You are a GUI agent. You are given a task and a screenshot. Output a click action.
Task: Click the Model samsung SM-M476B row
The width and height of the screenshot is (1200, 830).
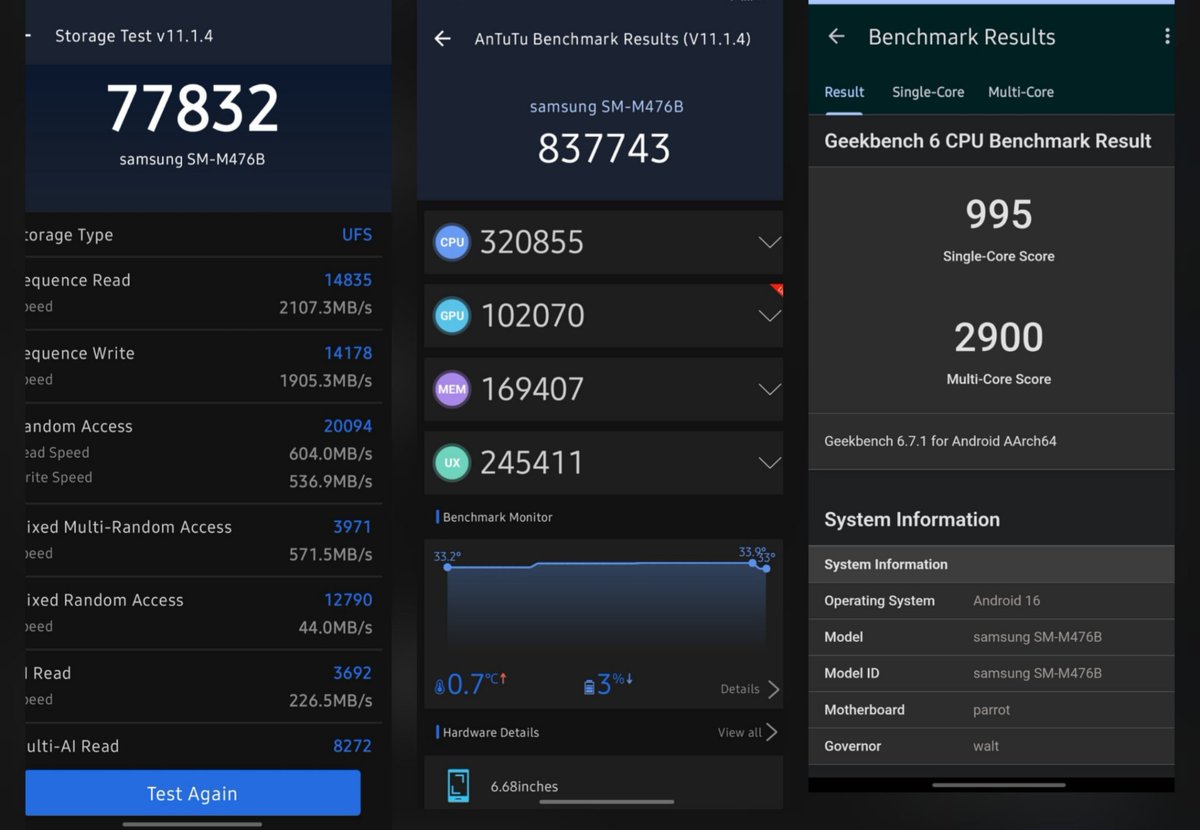coord(991,637)
